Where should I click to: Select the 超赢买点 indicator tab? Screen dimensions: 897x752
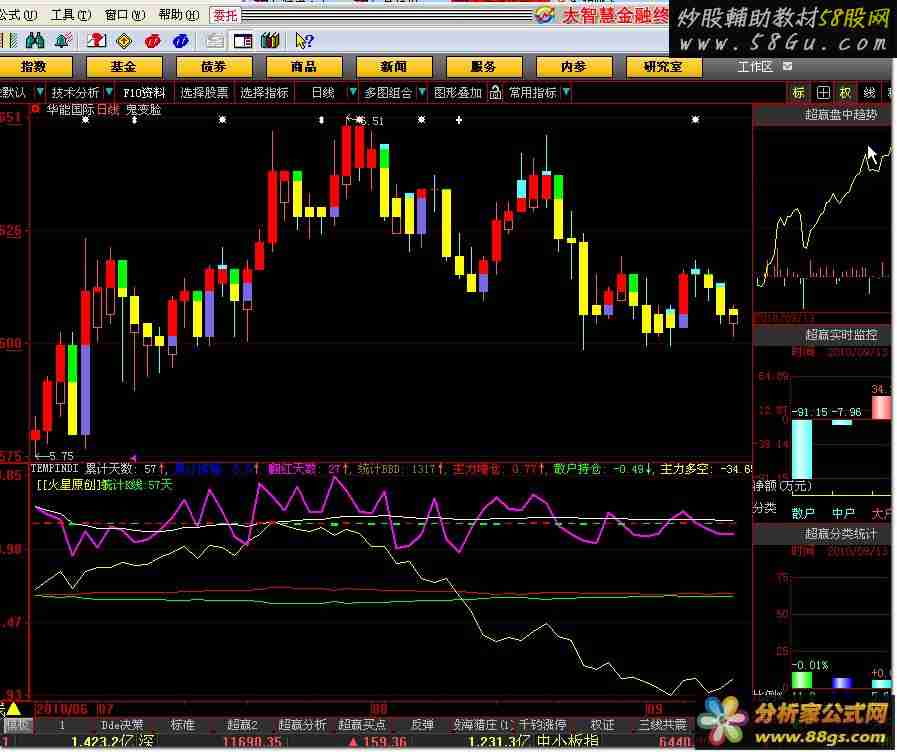coord(362,725)
